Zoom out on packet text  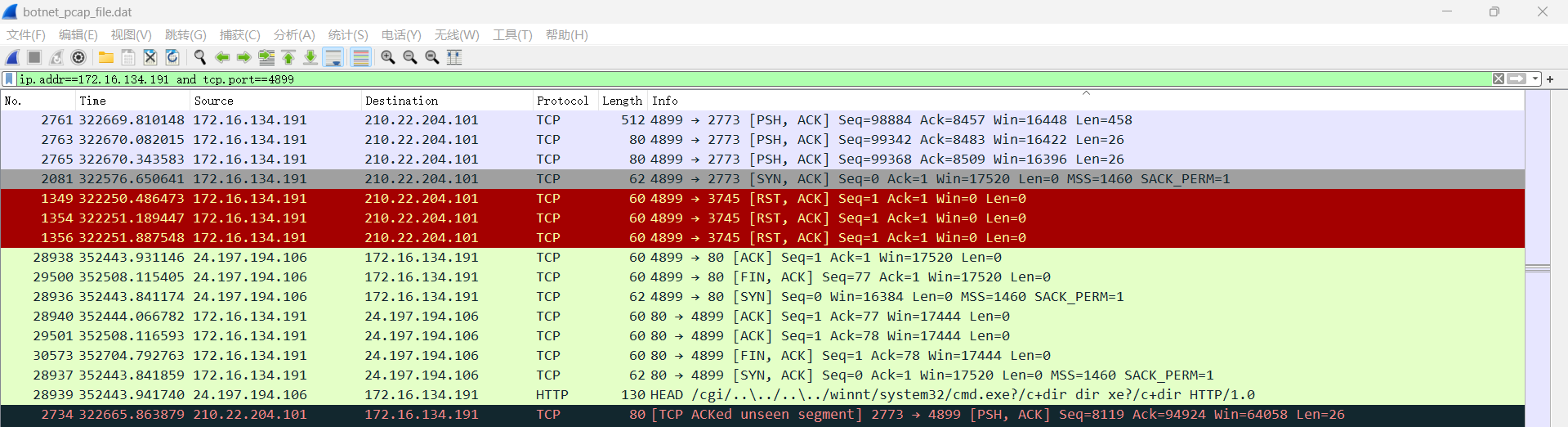(410, 57)
